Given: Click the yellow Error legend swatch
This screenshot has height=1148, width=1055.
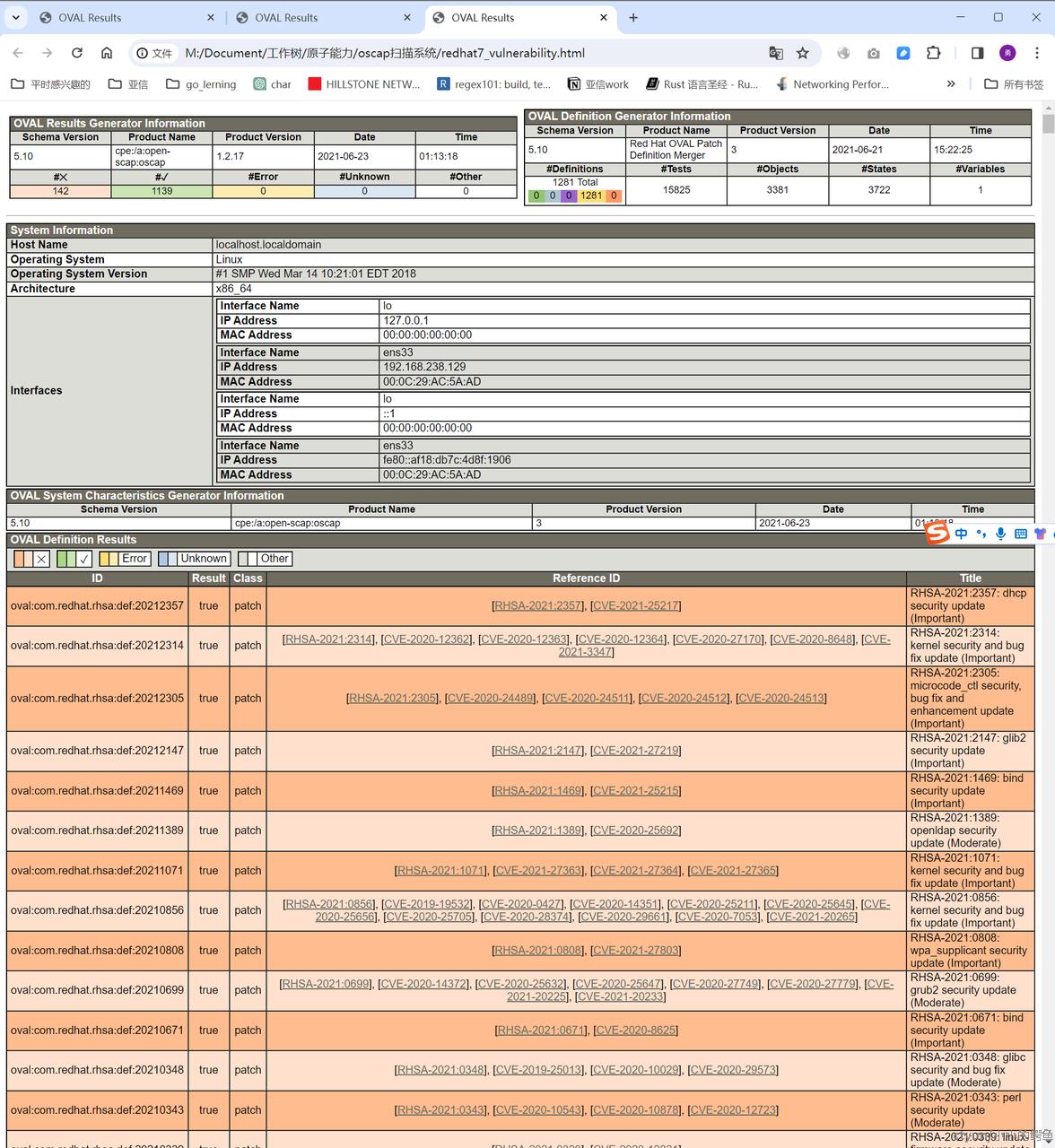Looking at the screenshot, I should pos(109,559).
